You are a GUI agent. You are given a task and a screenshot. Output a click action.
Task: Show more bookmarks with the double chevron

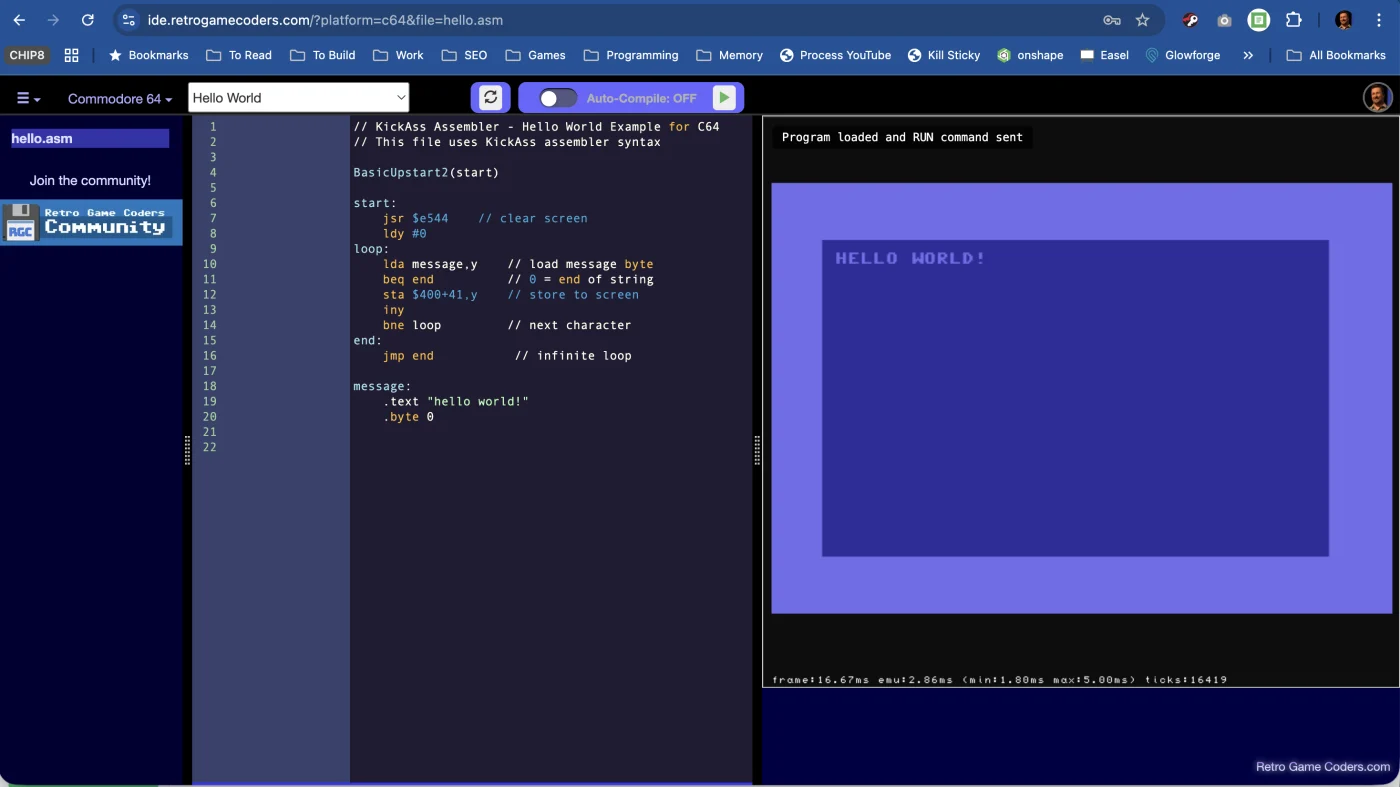(x=1248, y=55)
